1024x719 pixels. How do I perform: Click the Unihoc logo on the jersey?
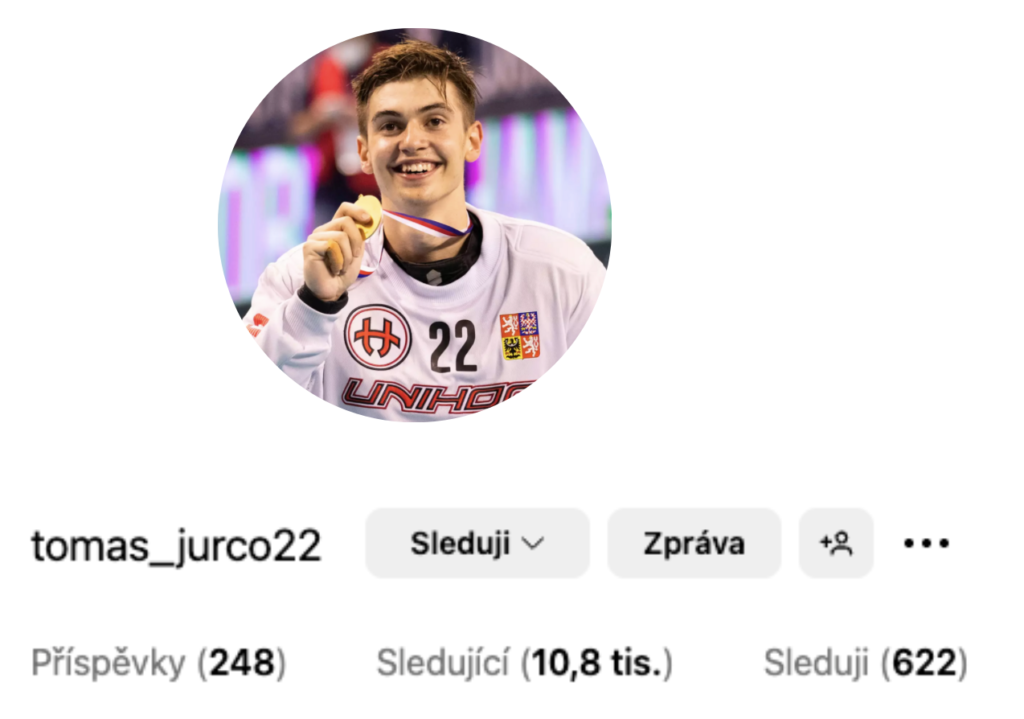tap(436, 396)
